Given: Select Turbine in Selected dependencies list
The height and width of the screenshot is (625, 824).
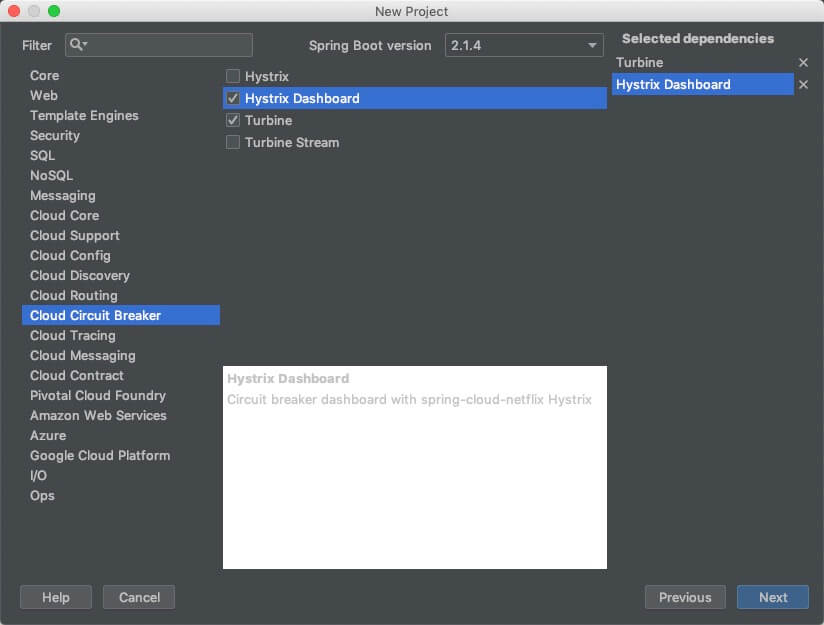Looking at the screenshot, I should tap(703, 63).
